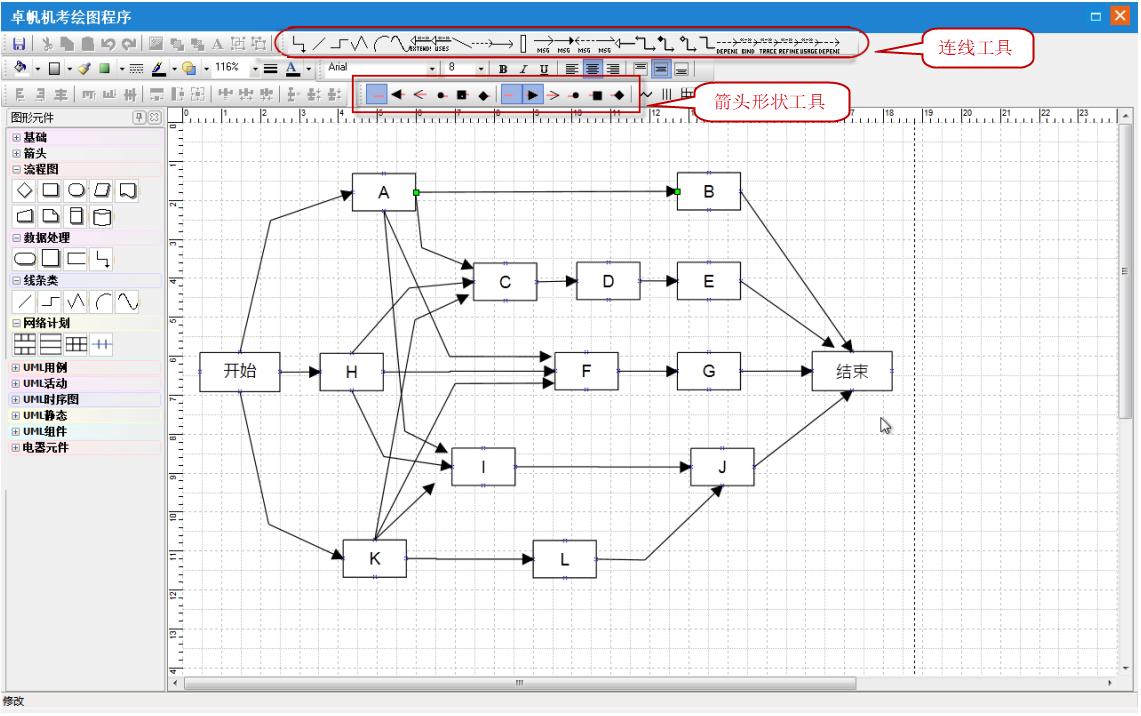This screenshot has height=716, width=1141.
Task: Pick the open red start arrowhead
Action: point(419,95)
